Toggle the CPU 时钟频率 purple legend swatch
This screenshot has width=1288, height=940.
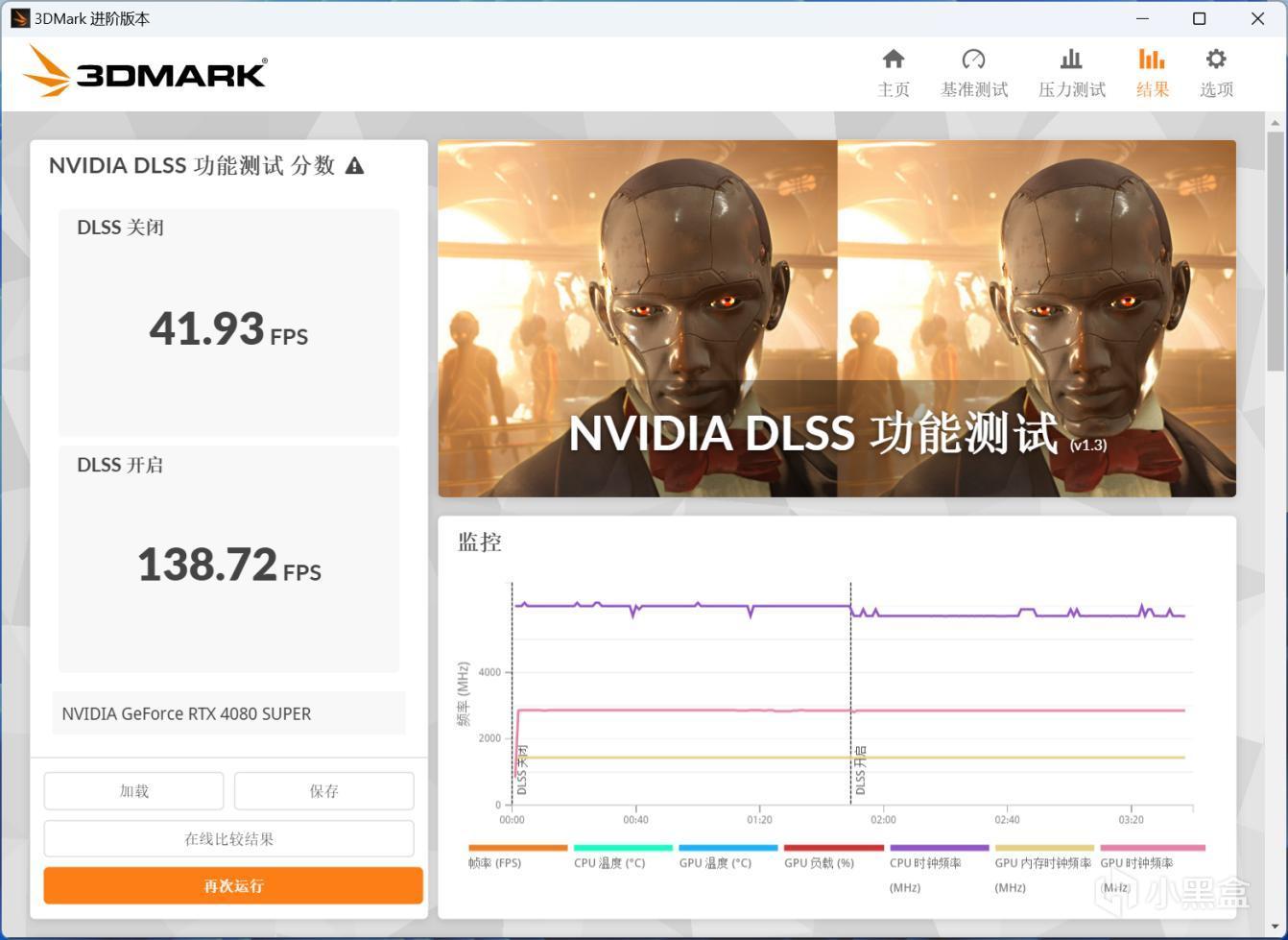click(x=940, y=848)
